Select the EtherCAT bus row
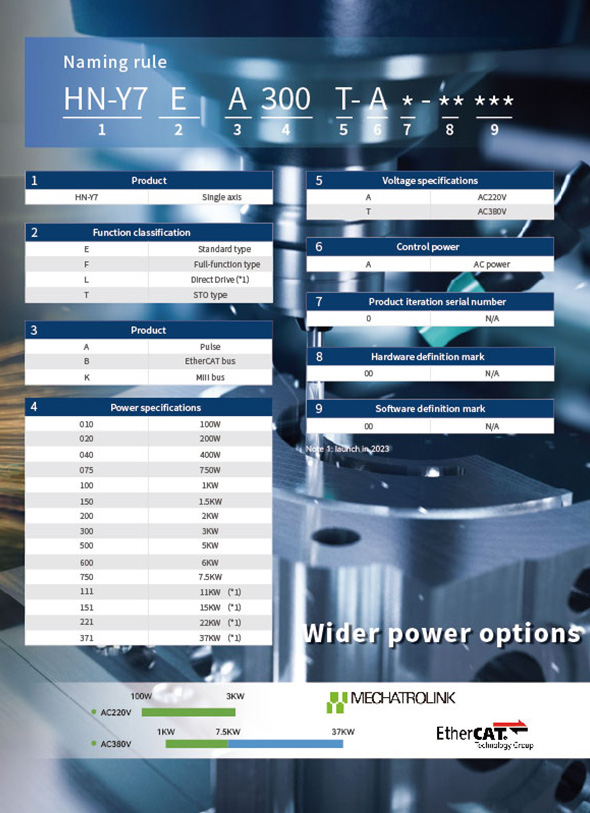Screen dimensions: 590x813 pos(149,361)
